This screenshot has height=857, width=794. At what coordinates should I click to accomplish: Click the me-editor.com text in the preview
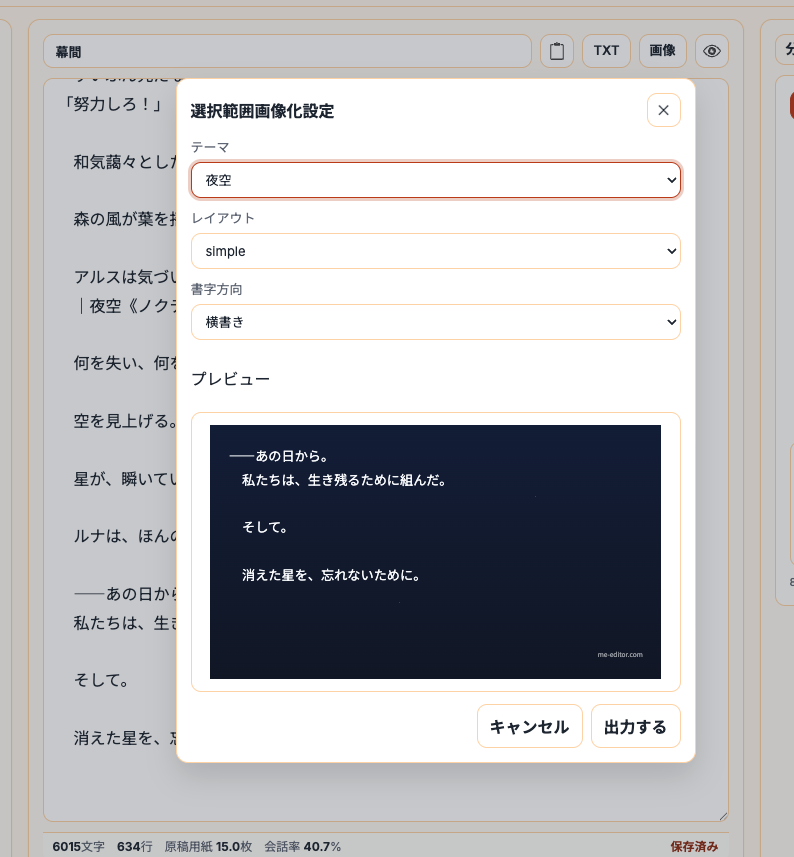pyautogui.click(x=620, y=654)
